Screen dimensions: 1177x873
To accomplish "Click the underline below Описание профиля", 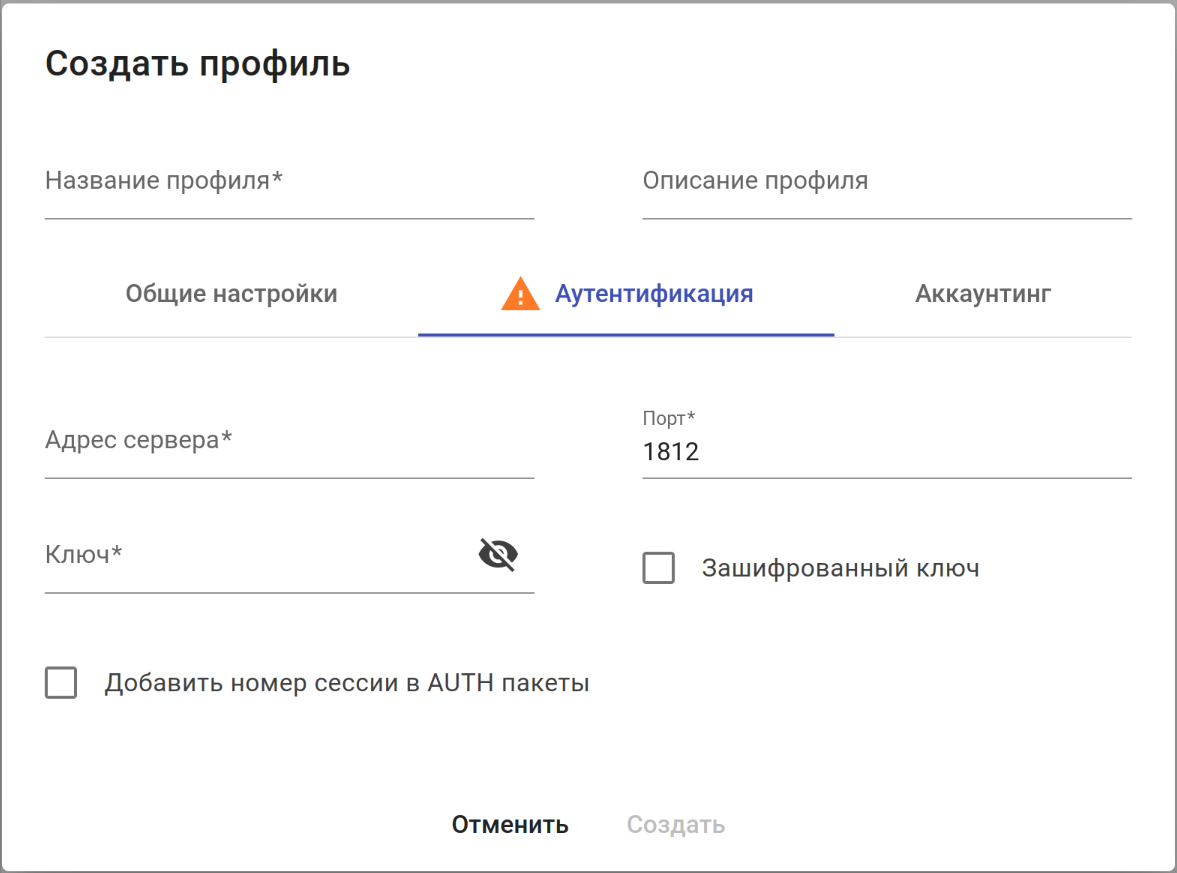I will pos(886,218).
